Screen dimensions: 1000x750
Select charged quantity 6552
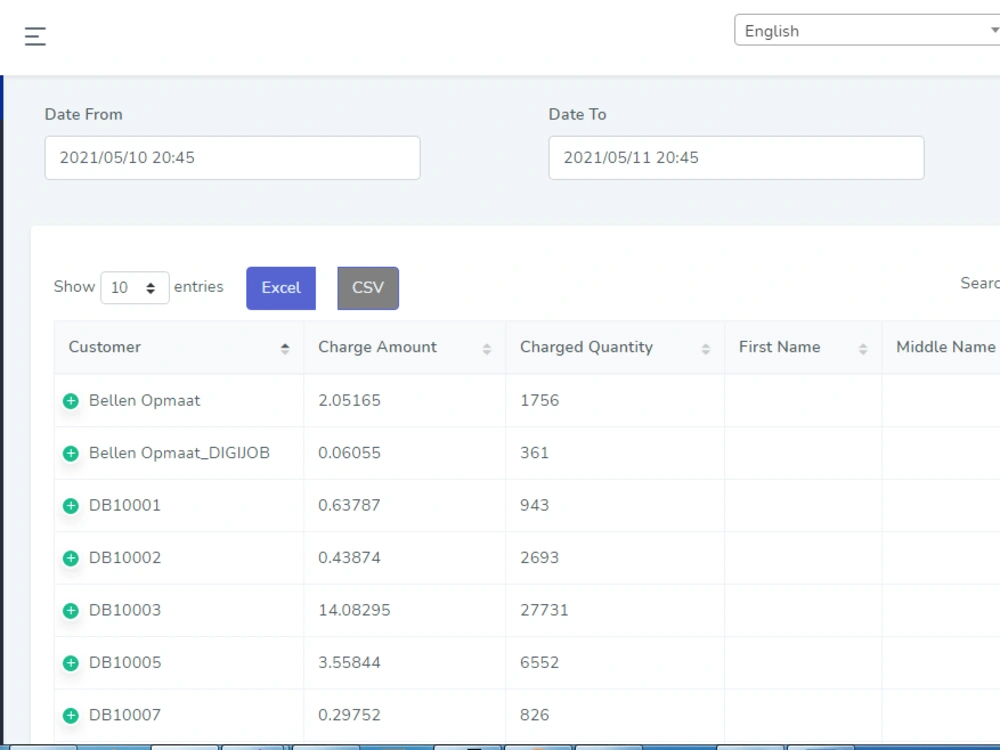pos(540,662)
